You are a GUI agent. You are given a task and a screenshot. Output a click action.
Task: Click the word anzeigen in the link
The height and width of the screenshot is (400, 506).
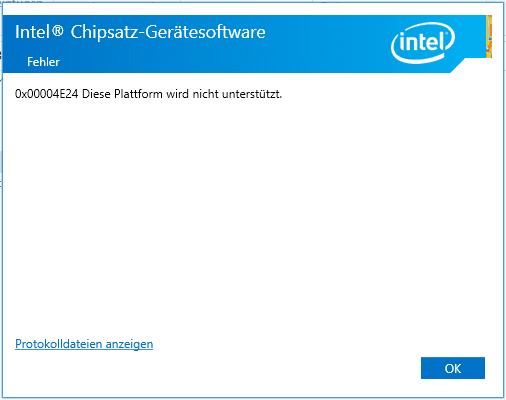(129, 345)
